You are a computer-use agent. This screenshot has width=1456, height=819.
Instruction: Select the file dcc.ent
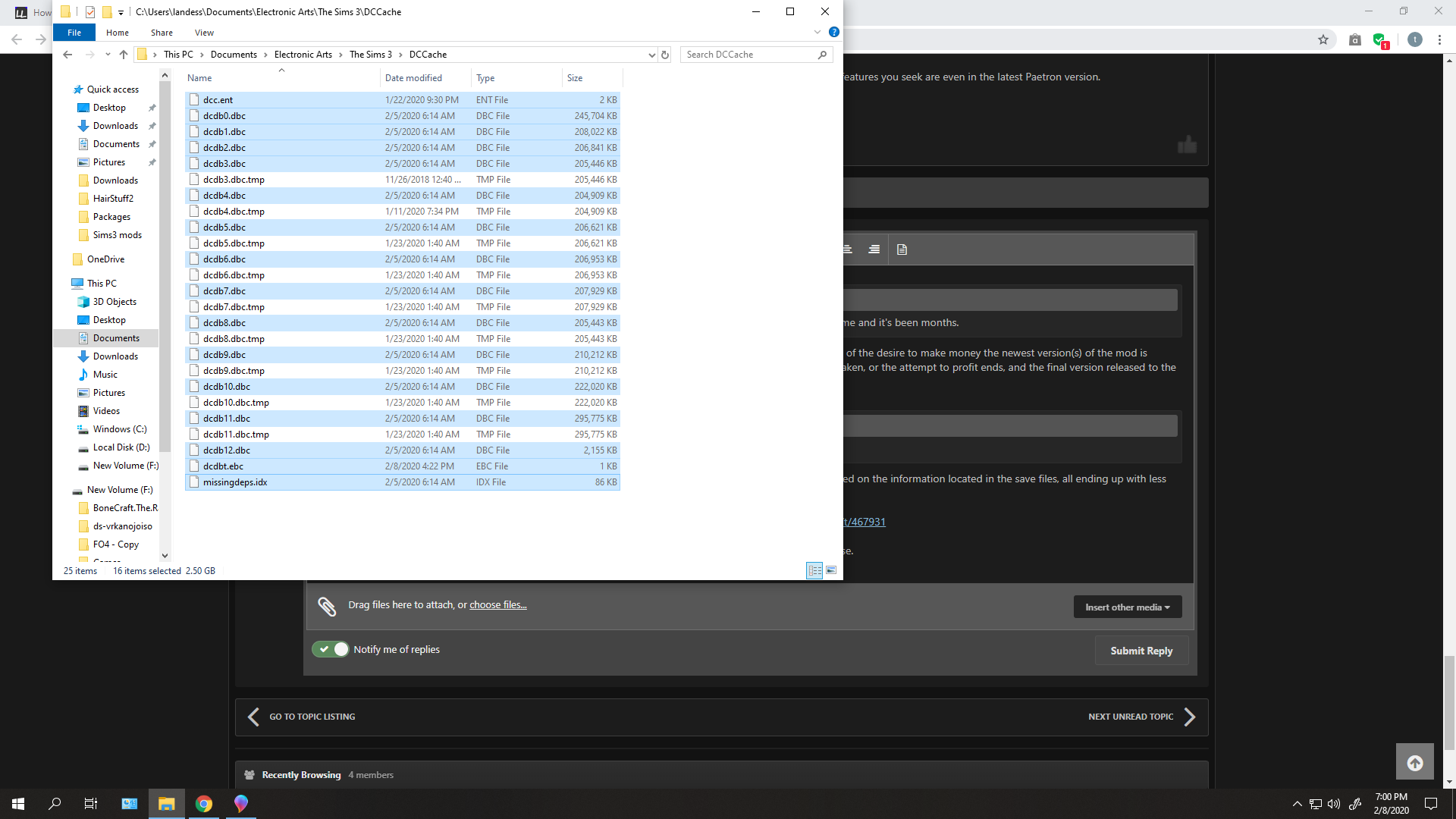(402, 100)
